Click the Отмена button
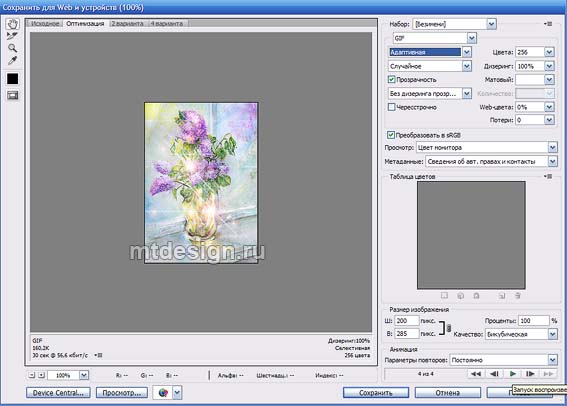Screen dimensions: 567x406 (x=448, y=393)
